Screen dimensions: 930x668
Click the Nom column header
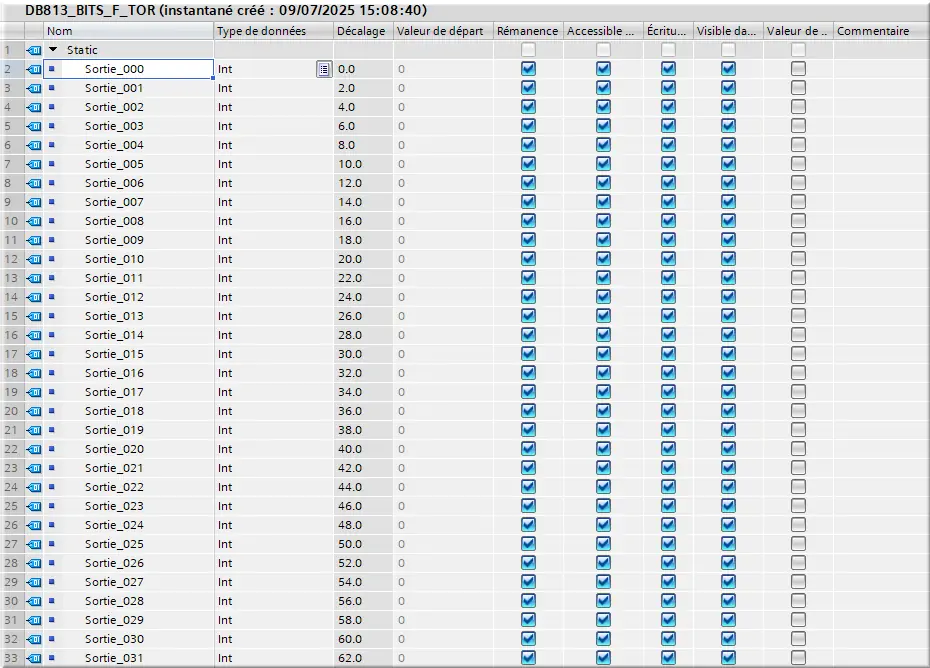128,31
